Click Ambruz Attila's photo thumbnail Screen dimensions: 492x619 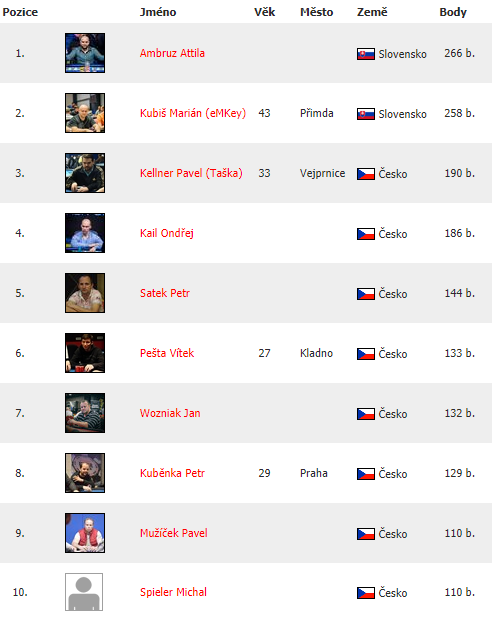[85, 53]
